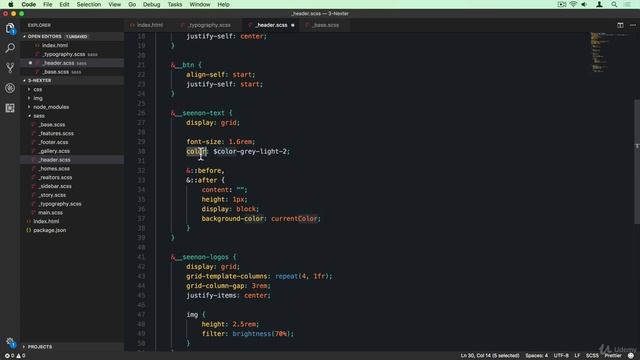
Task: Open the Notification Center icon
Action: click(x=627, y=4)
